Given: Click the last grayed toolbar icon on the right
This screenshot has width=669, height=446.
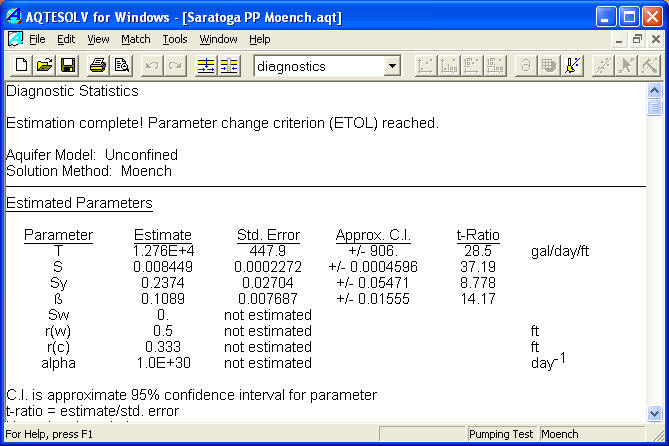Looking at the screenshot, I should click(x=649, y=66).
